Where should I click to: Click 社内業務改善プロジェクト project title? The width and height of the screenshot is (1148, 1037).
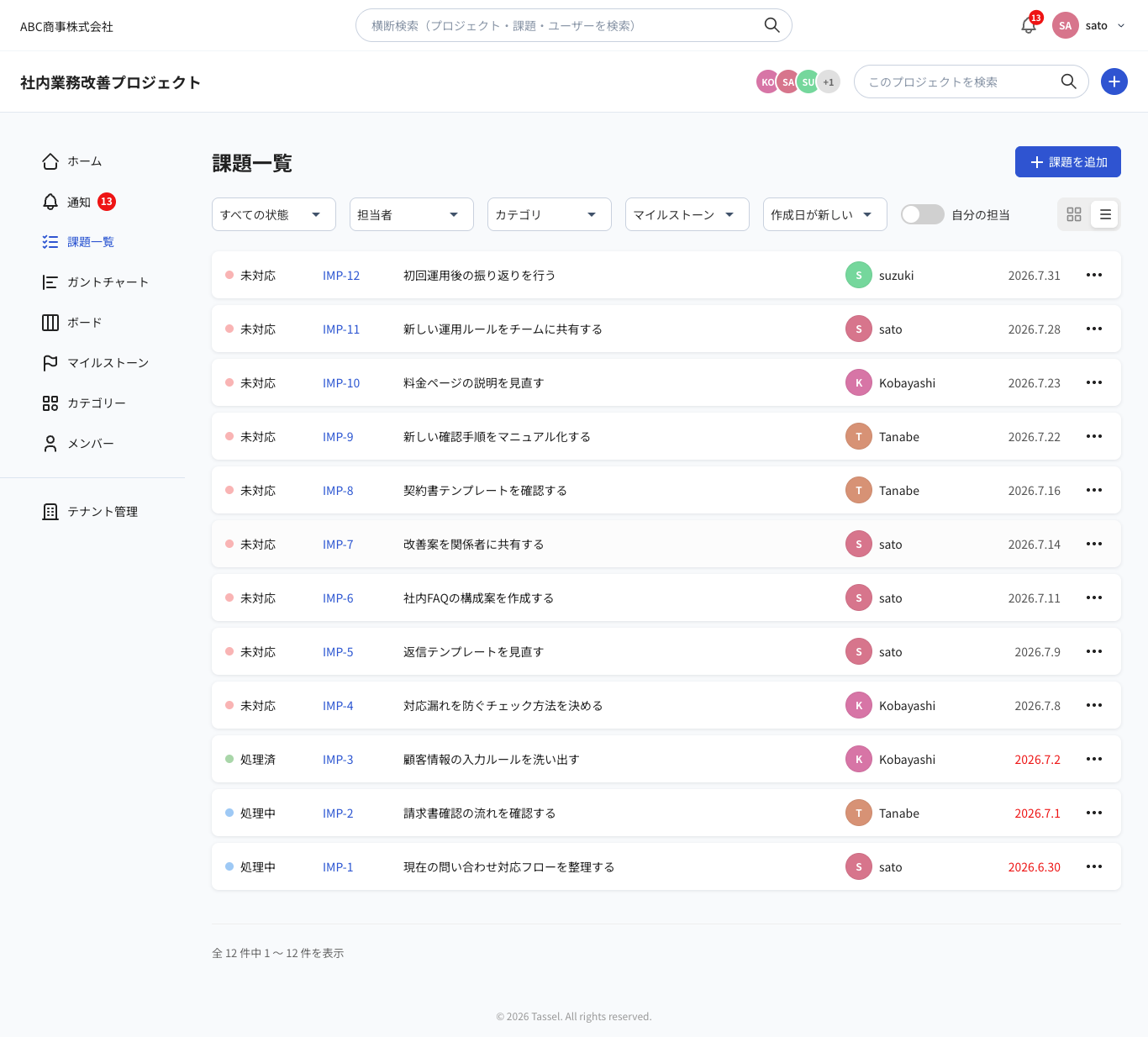[x=110, y=82]
